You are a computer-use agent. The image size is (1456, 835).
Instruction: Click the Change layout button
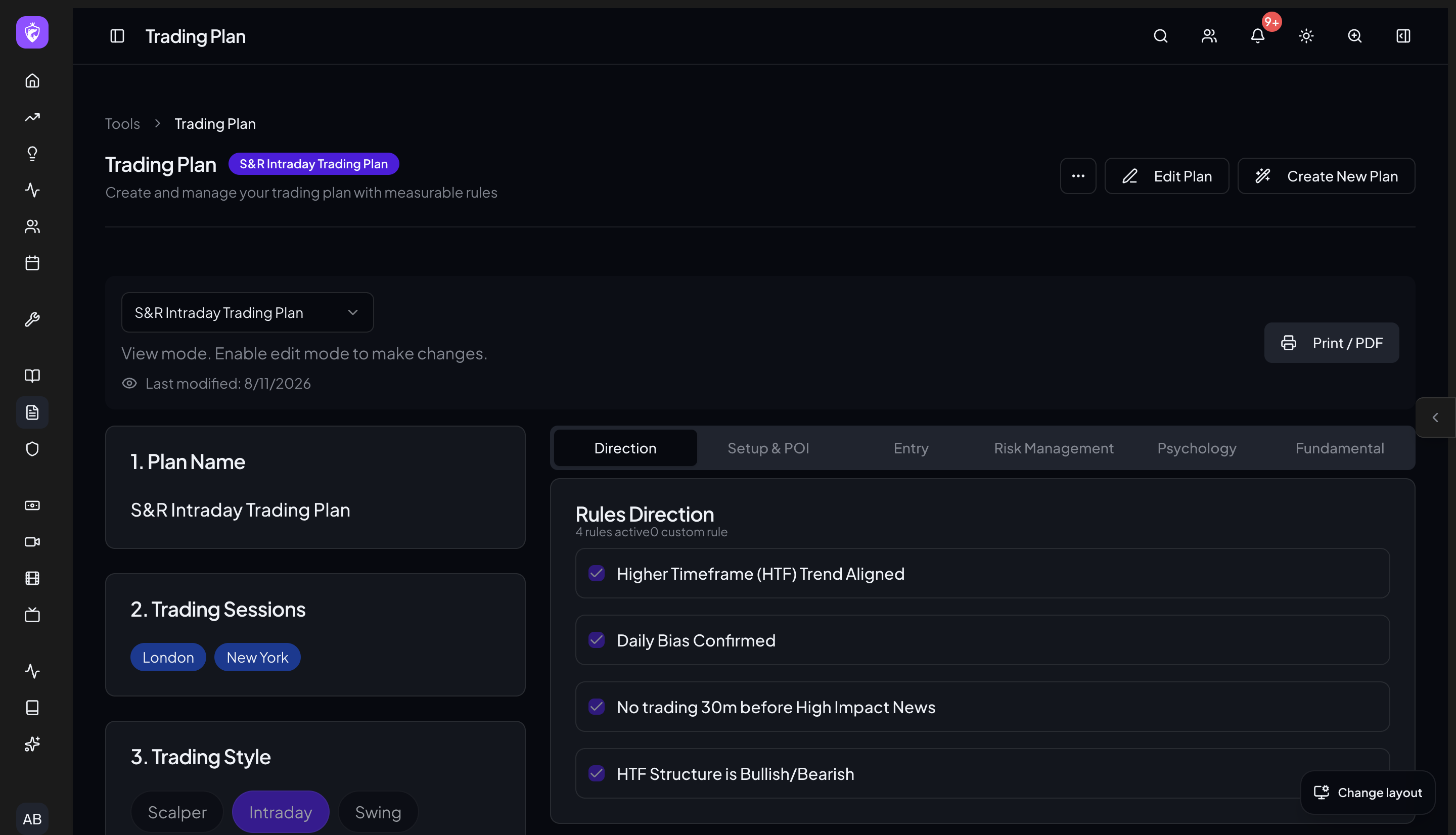pos(1368,793)
